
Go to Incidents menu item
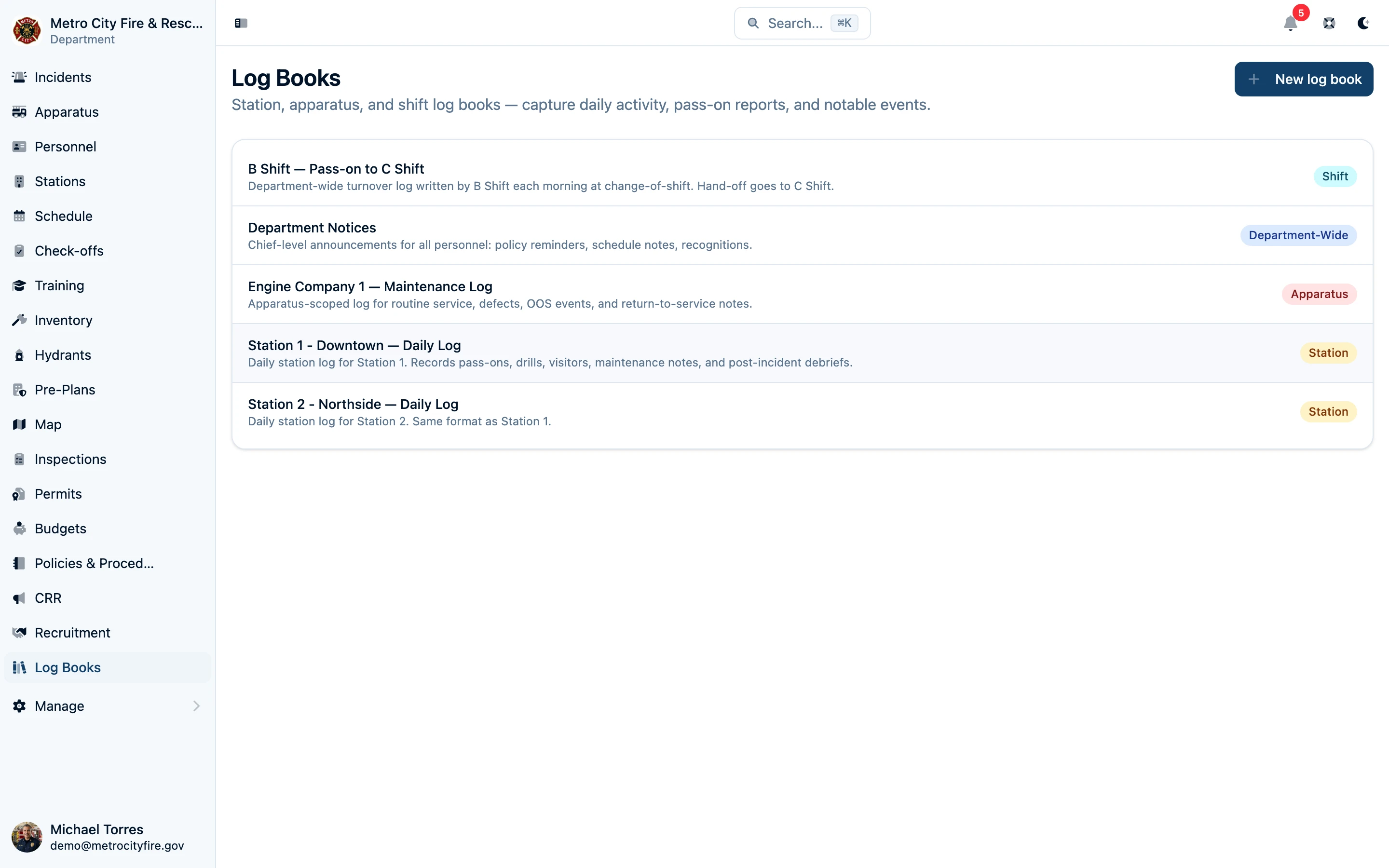[x=108, y=77]
